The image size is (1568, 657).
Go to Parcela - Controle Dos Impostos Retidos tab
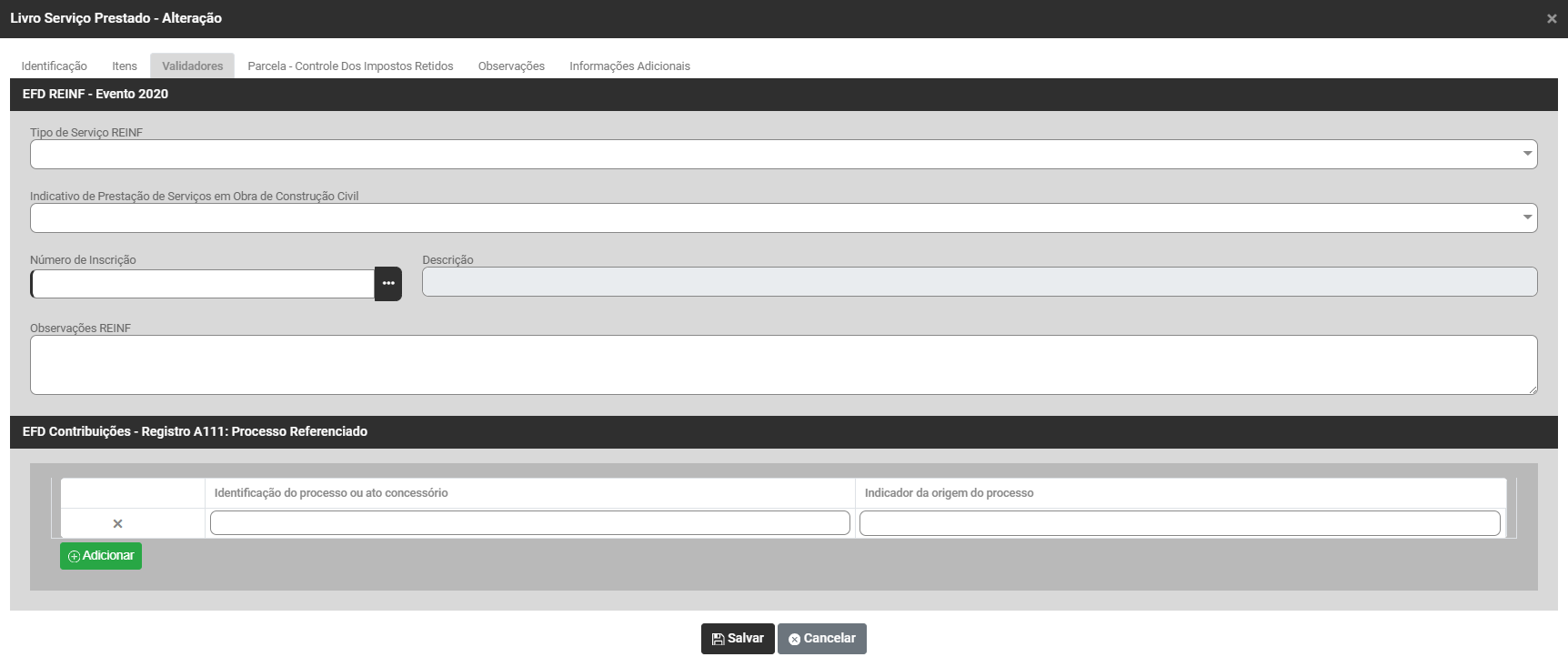click(350, 66)
